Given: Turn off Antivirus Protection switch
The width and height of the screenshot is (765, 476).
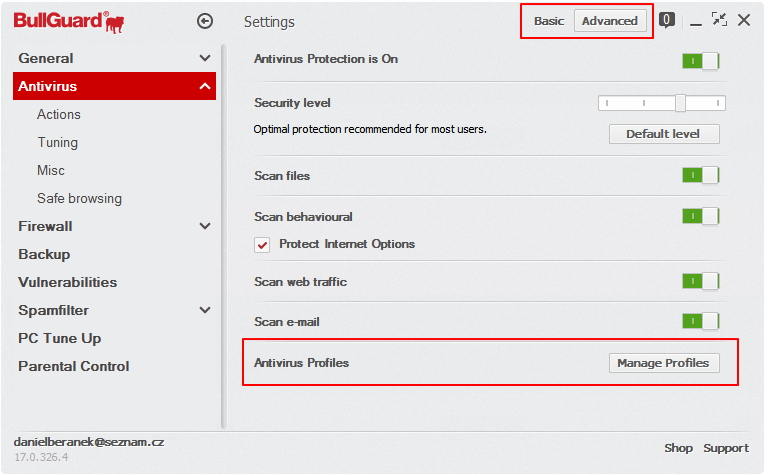Looking at the screenshot, I should click(700, 60).
